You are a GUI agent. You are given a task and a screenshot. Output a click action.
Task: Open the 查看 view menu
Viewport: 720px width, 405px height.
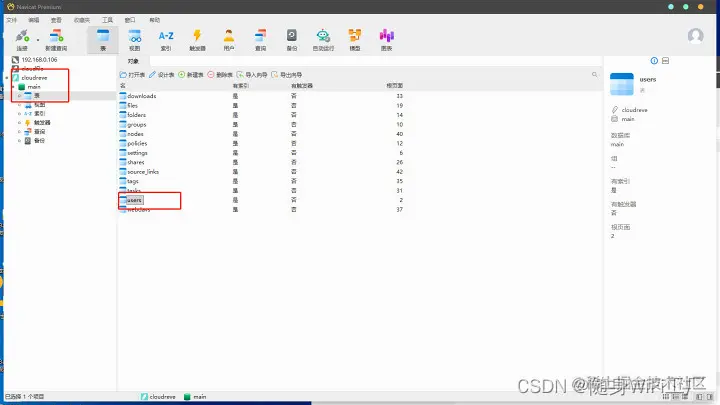coord(56,20)
